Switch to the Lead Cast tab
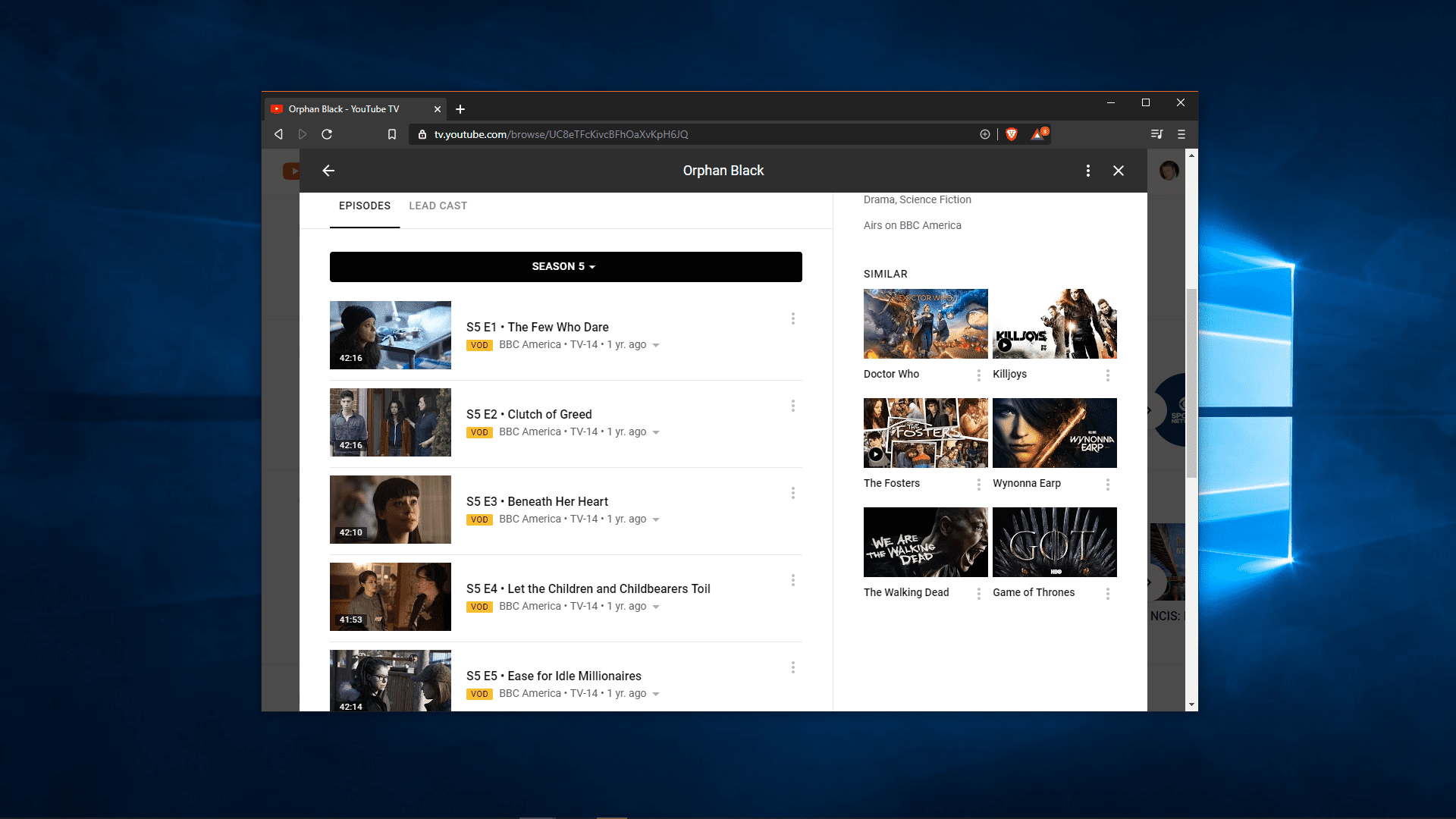This screenshot has height=819, width=1456. pos(438,206)
